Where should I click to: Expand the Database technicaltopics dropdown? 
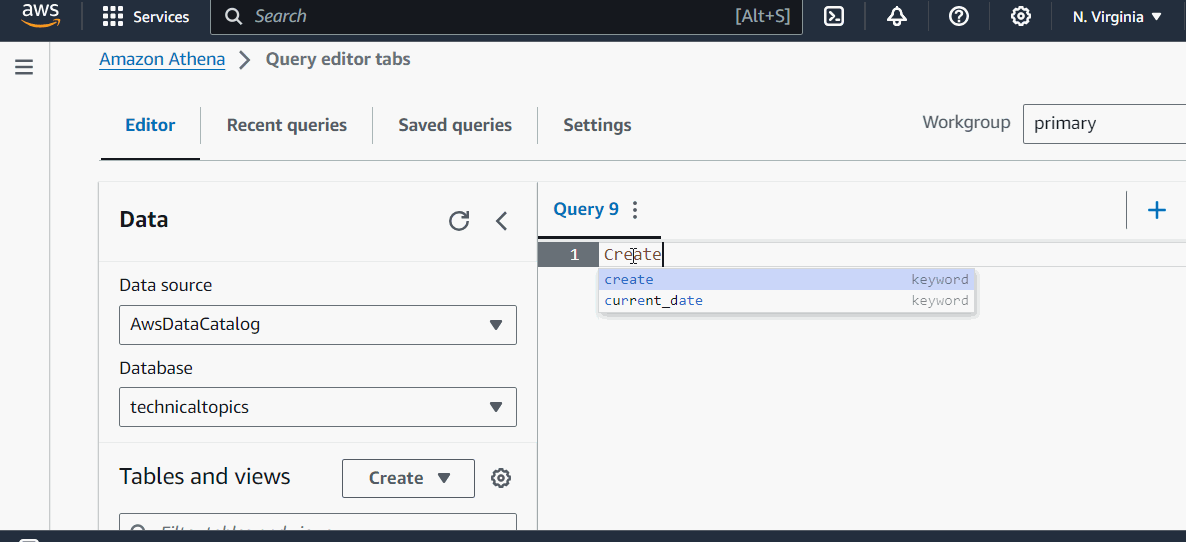pyautogui.click(x=317, y=407)
